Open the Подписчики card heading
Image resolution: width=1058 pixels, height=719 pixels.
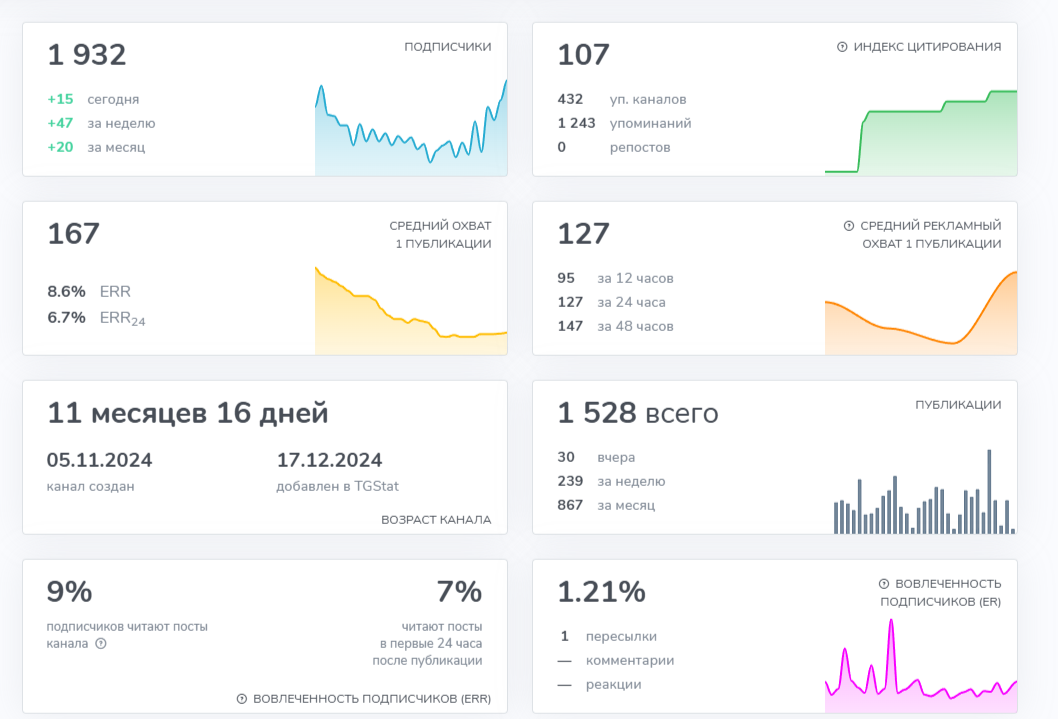click(447, 47)
